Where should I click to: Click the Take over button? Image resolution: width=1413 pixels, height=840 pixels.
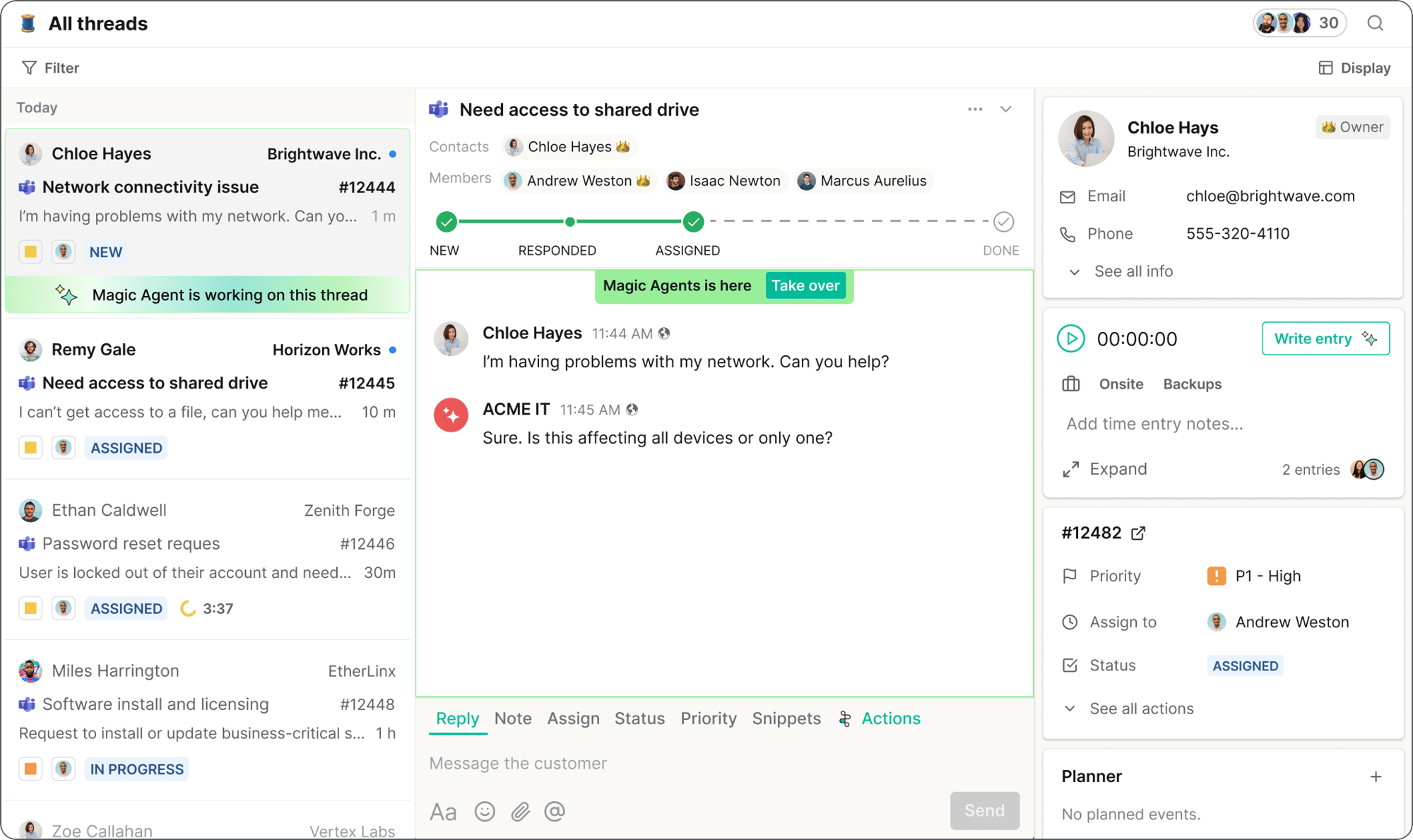(x=806, y=285)
